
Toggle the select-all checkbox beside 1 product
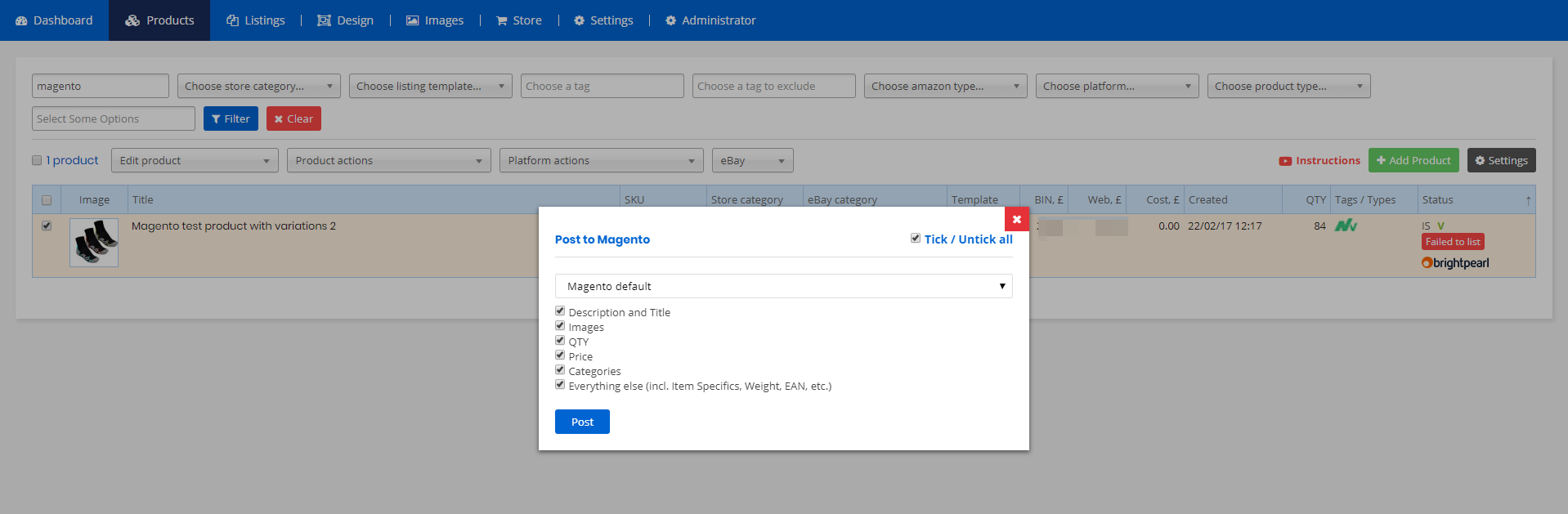click(x=37, y=160)
